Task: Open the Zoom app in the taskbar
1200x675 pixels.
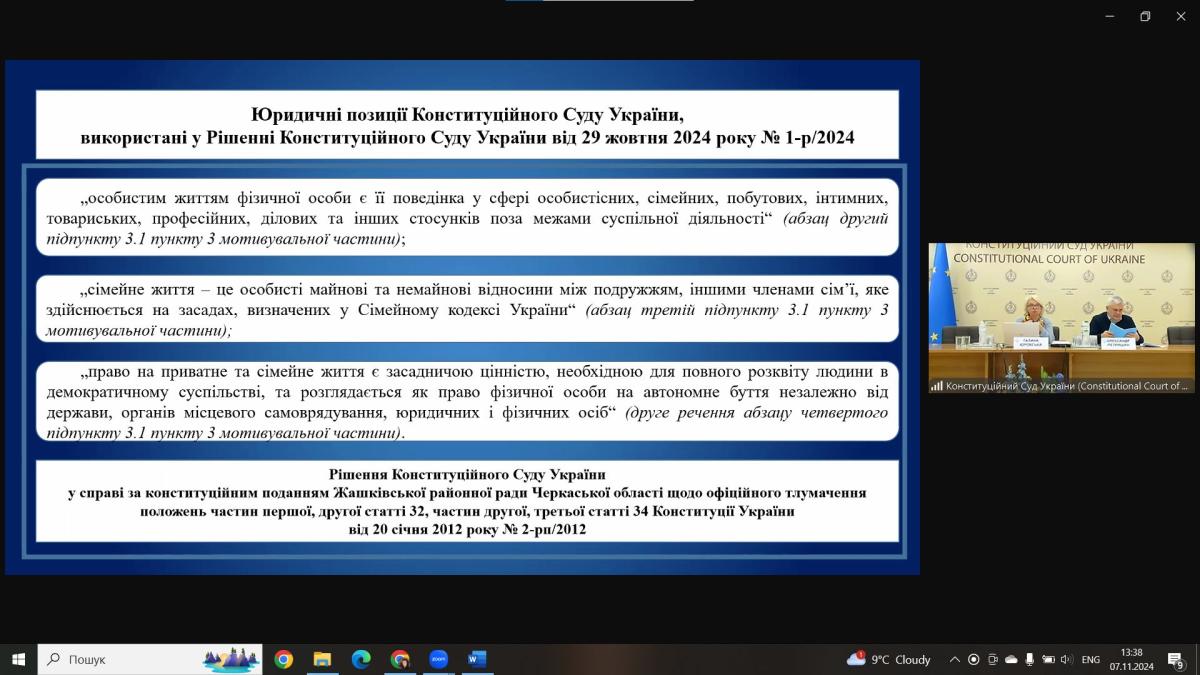Action: pyautogui.click(x=438, y=659)
